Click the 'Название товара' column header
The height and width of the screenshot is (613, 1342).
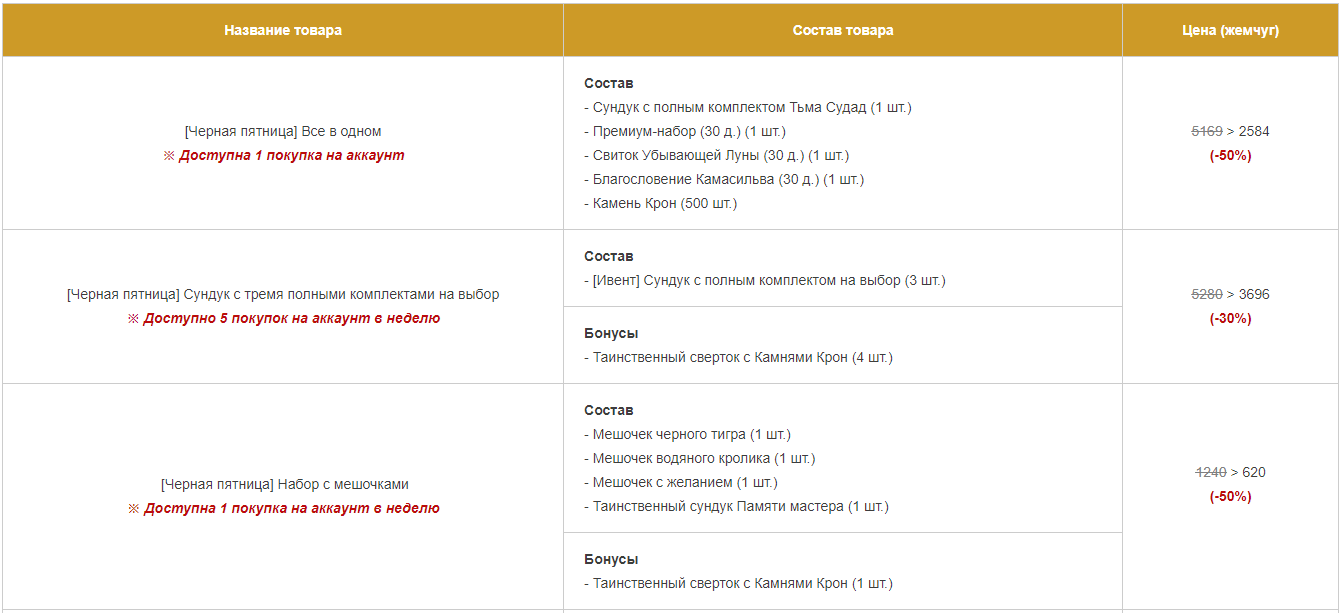pyautogui.click(x=283, y=30)
